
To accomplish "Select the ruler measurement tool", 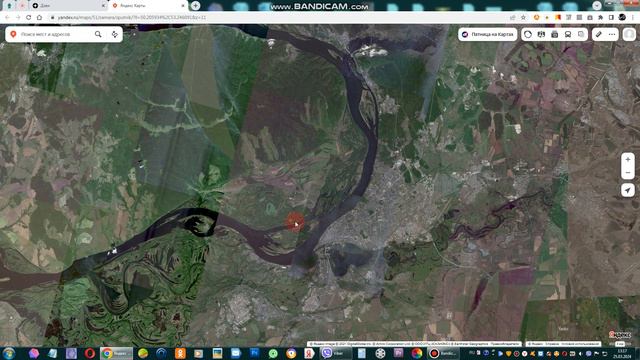I will click(x=599, y=34).
